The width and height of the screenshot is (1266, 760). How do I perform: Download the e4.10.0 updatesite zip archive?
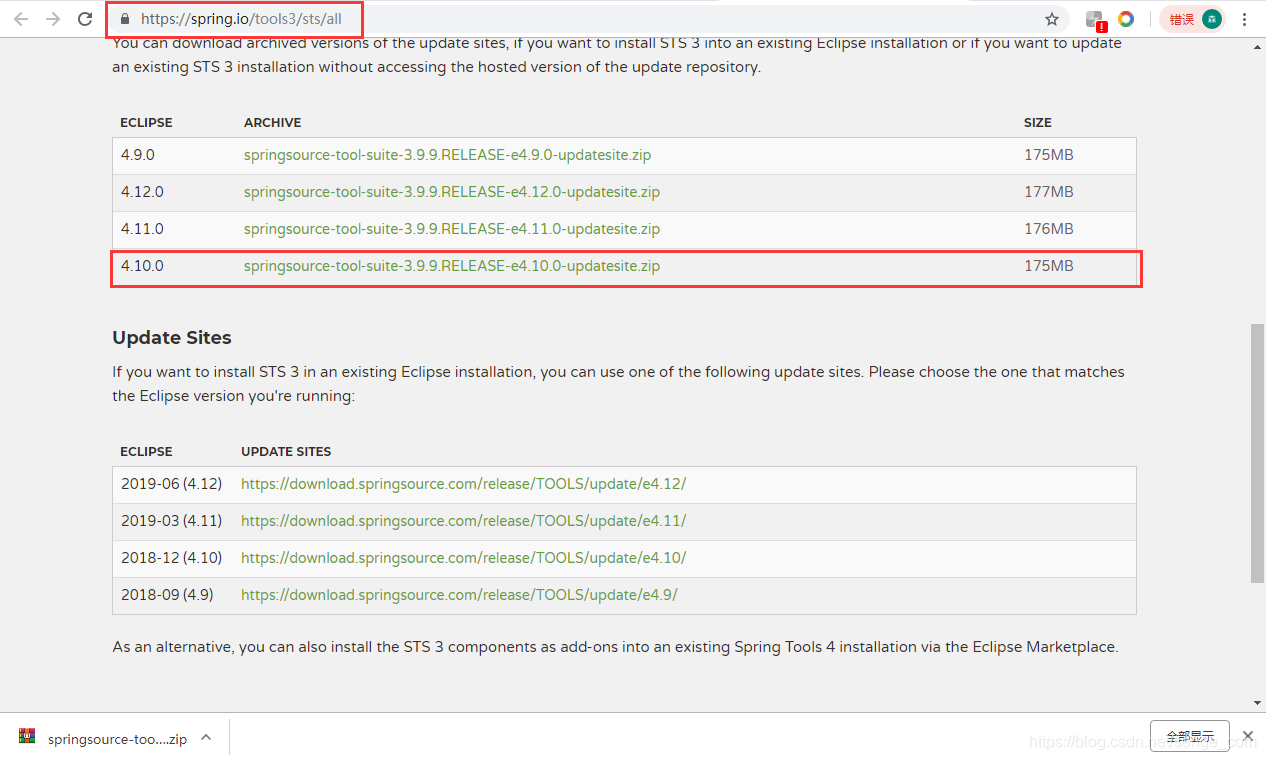[x=452, y=266]
